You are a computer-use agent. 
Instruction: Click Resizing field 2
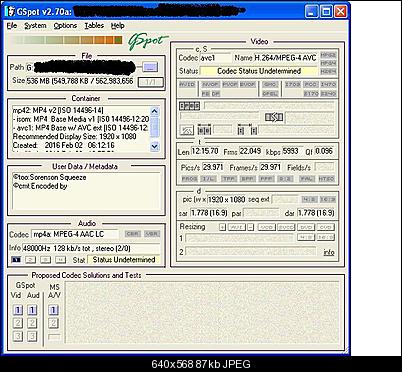click(x=250, y=251)
